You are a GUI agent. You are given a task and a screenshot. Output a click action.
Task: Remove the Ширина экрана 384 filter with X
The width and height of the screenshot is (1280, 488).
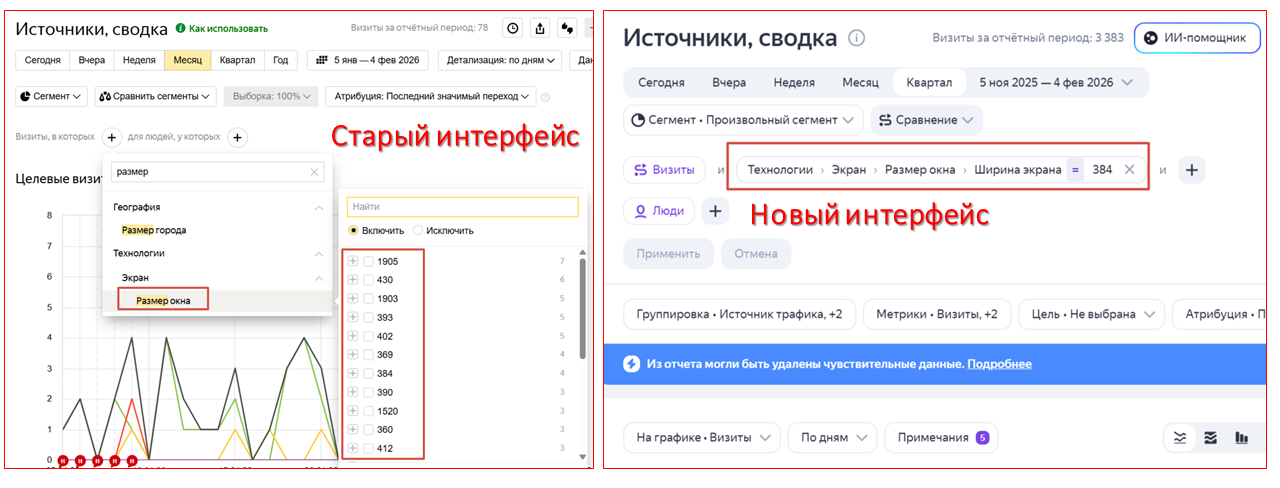click(x=1129, y=170)
